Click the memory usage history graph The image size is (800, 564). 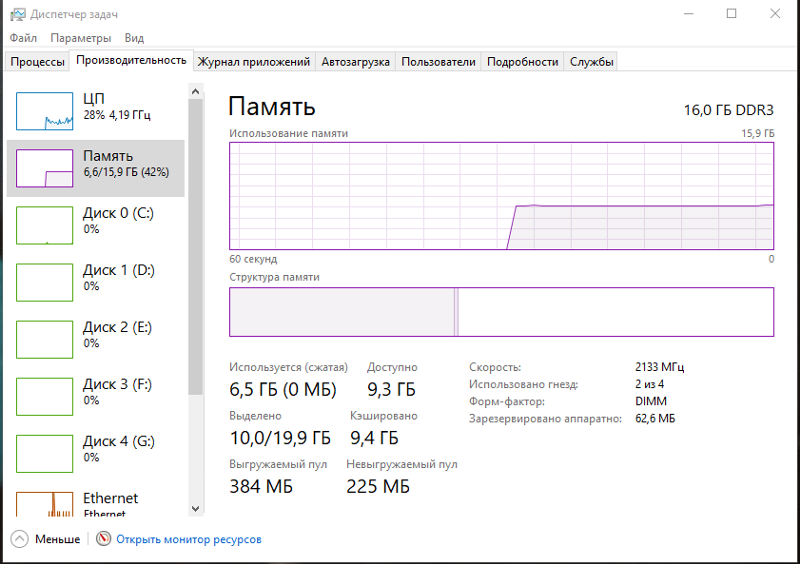pyautogui.click(x=502, y=196)
